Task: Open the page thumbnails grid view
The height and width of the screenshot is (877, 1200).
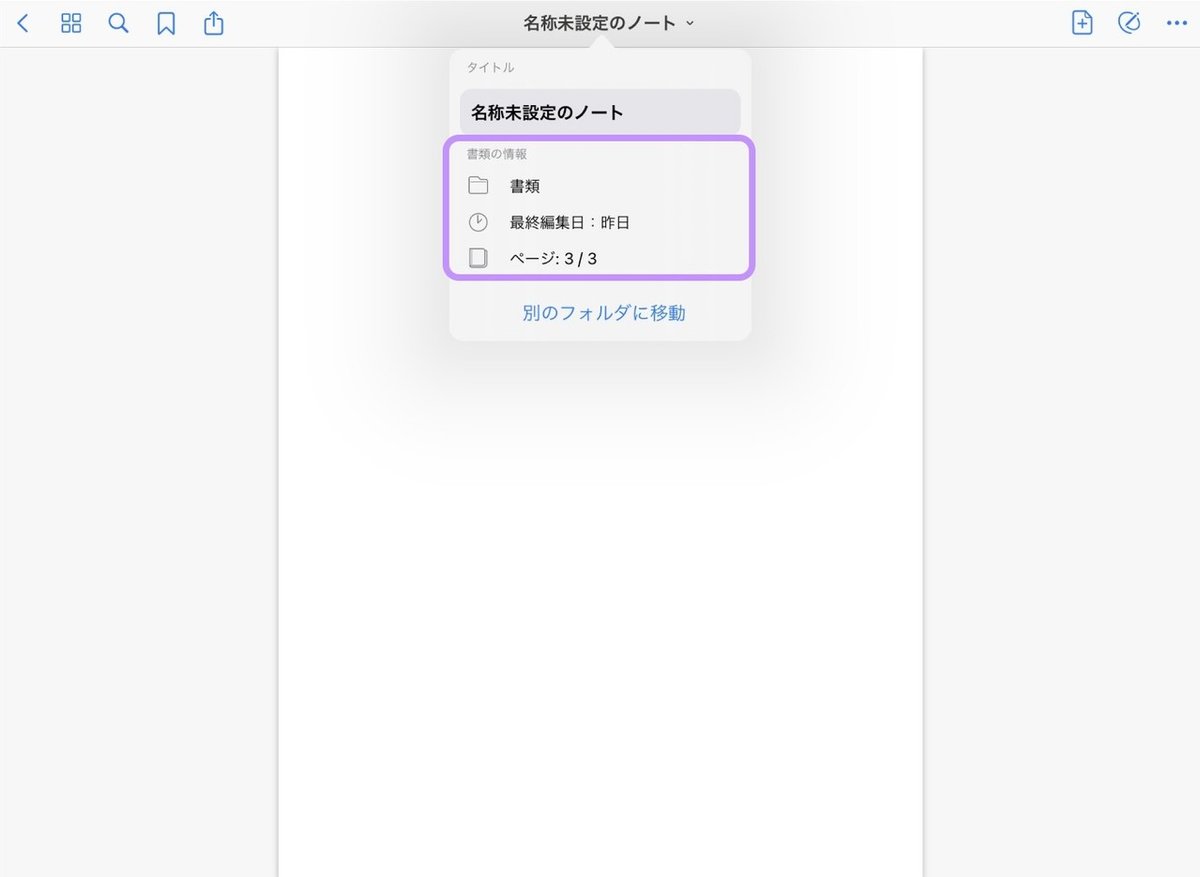Action: tap(70, 22)
